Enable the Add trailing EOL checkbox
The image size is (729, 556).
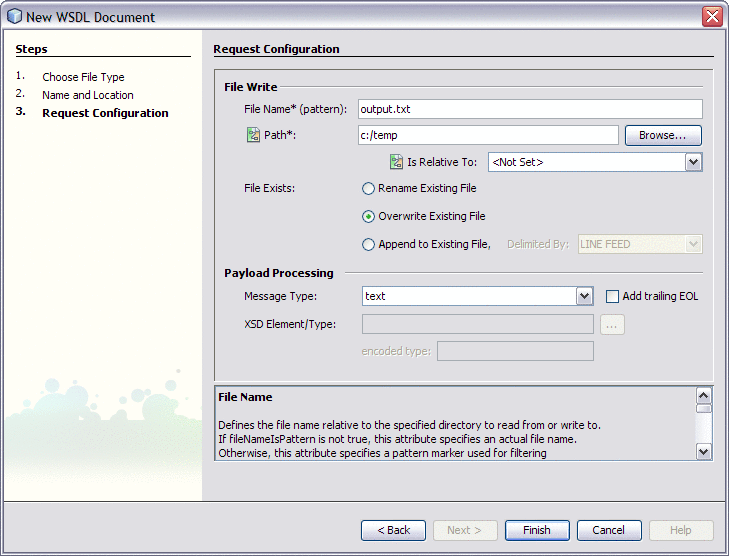point(612,296)
